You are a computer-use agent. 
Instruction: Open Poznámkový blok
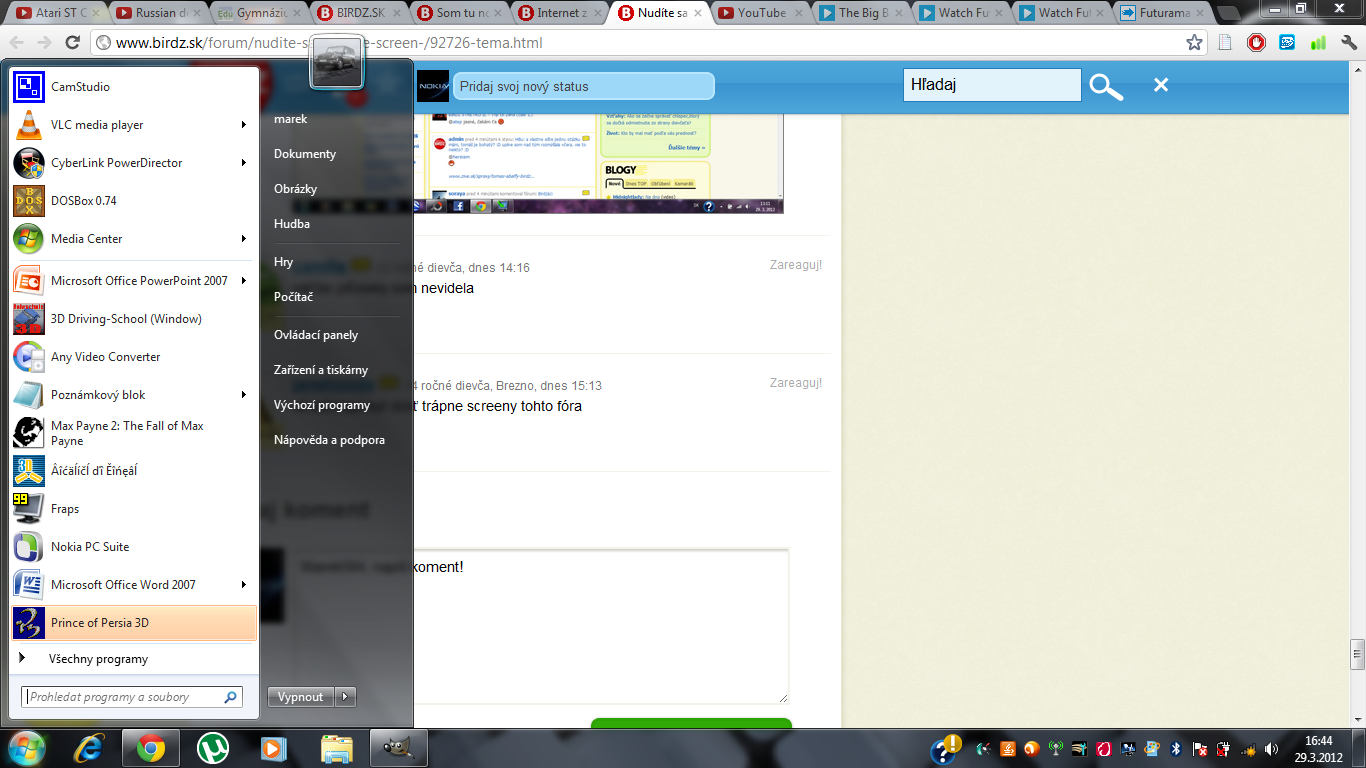coord(134,395)
